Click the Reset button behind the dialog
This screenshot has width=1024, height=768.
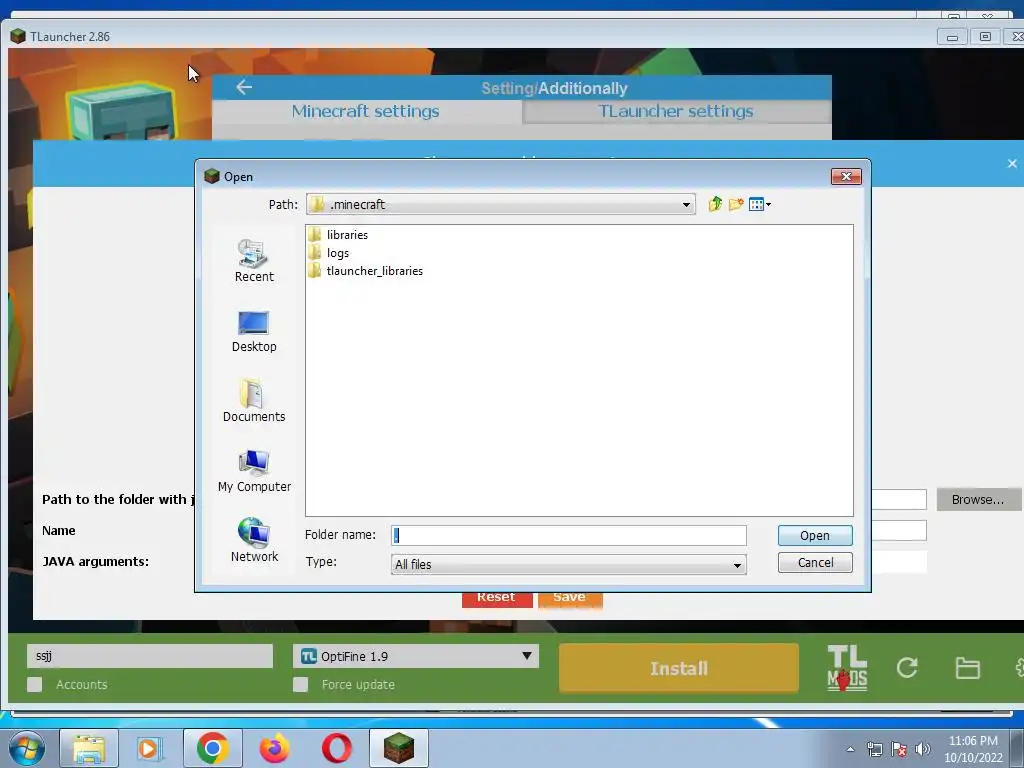[x=496, y=600]
